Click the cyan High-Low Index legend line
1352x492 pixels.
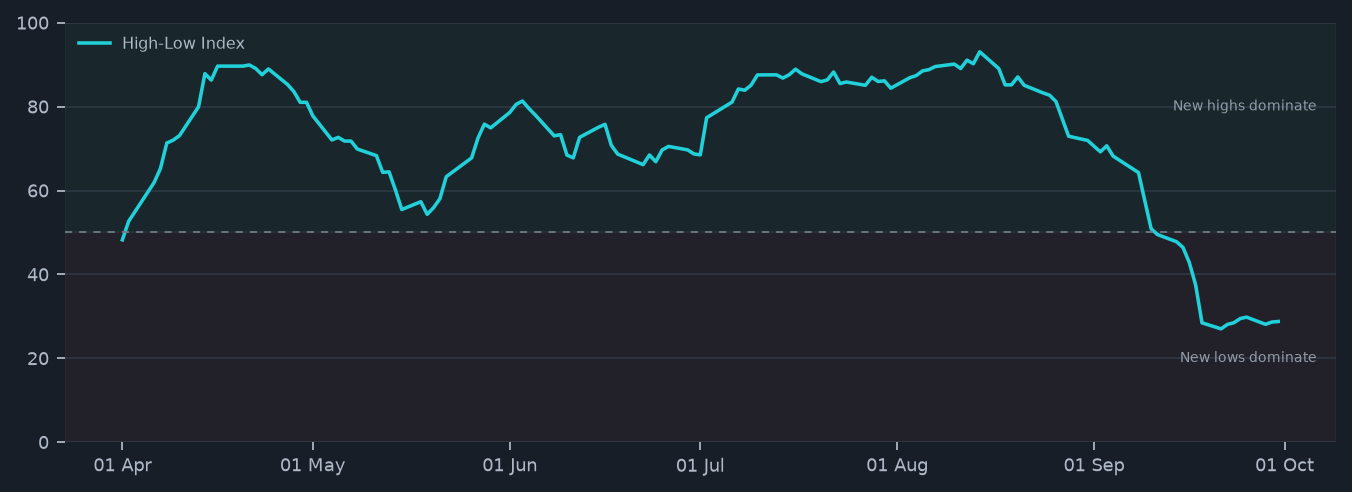click(94, 43)
